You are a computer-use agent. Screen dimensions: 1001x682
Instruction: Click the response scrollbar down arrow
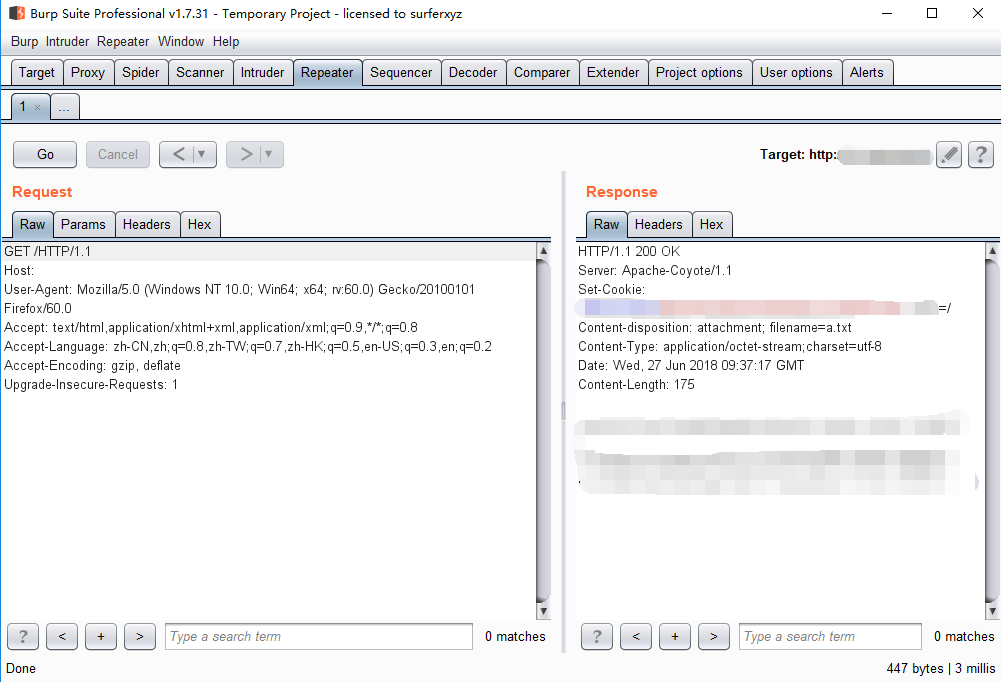992,611
